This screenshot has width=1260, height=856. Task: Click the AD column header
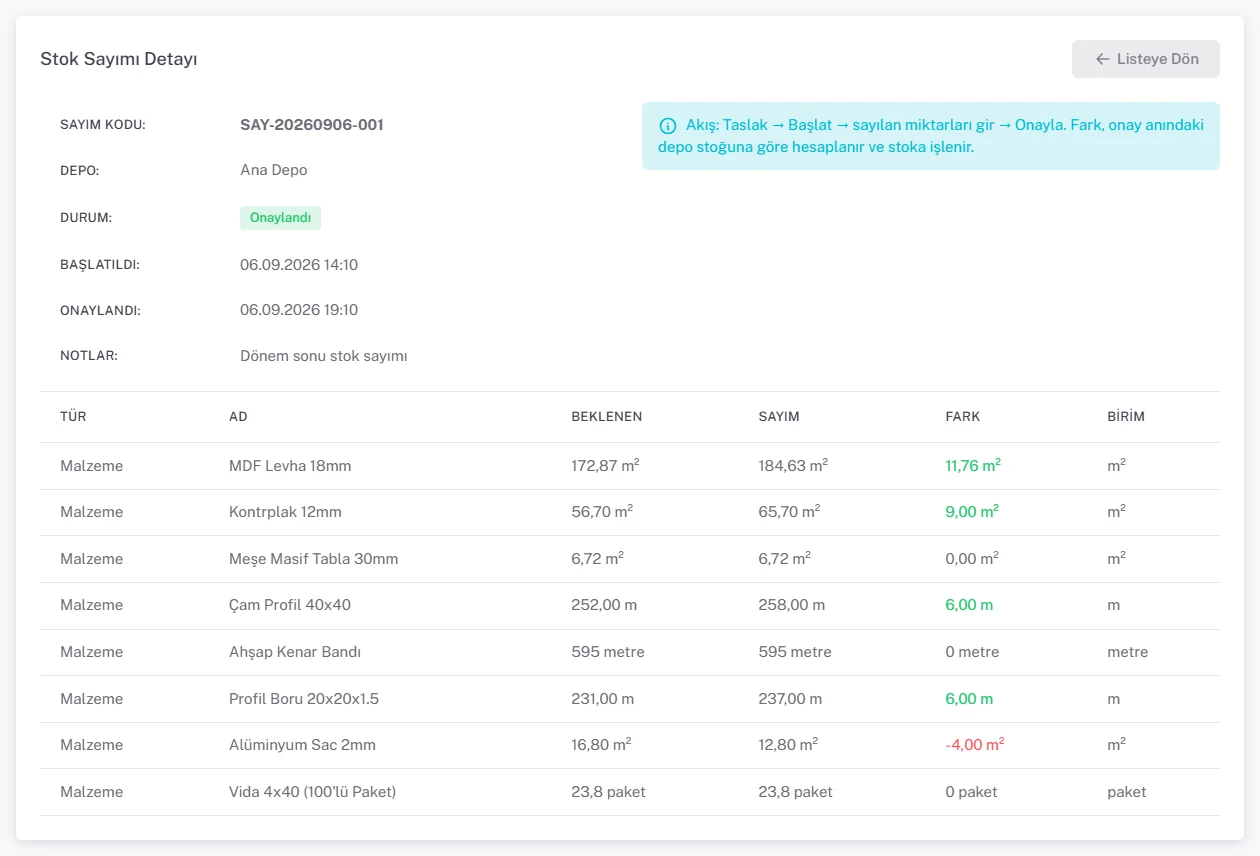point(238,416)
